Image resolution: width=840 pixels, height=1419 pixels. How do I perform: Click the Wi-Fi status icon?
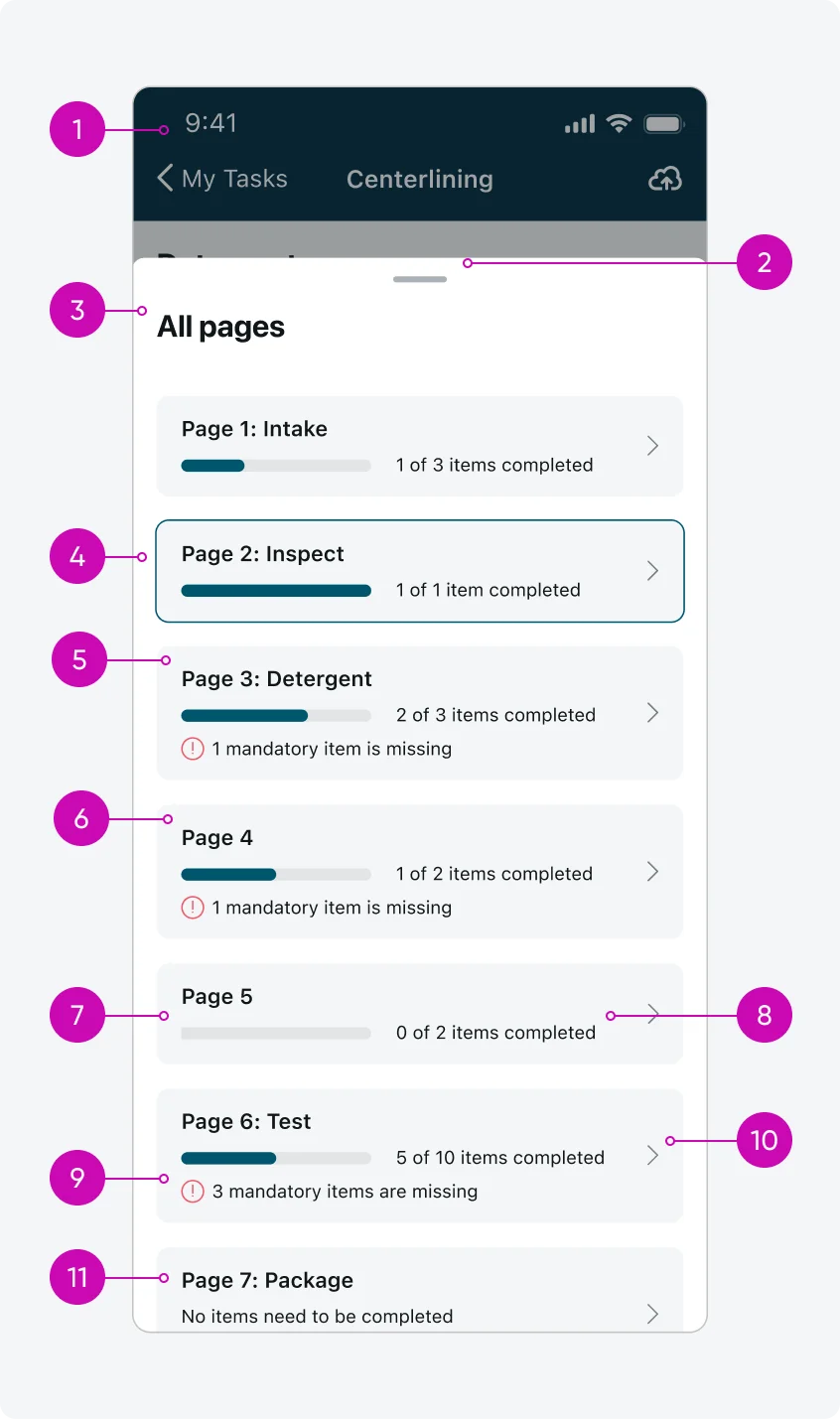619,123
